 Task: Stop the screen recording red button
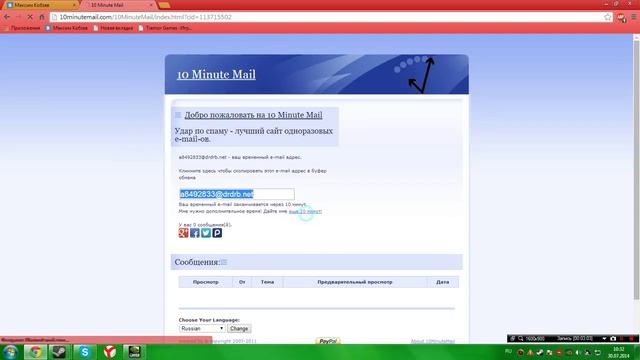pos(631,338)
